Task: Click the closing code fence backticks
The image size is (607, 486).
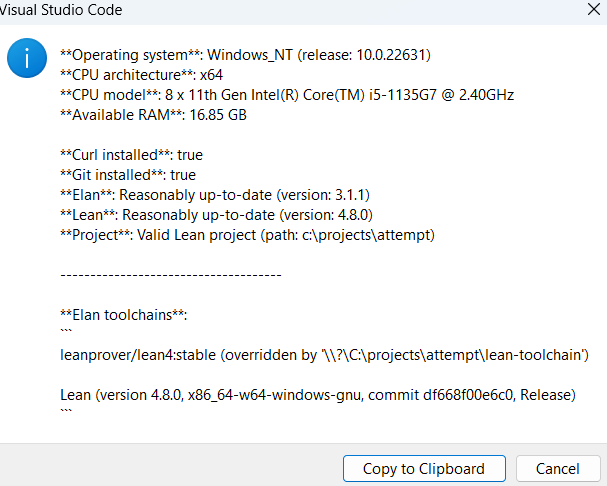Action: (66, 411)
